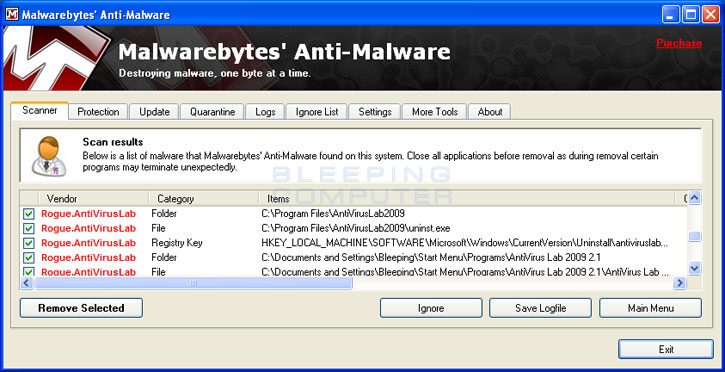Image resolution: width=725 pixels, height=372 pixels.
Task: Click the vertical scrollbar down arrow
Action: (x=694, y=268)
